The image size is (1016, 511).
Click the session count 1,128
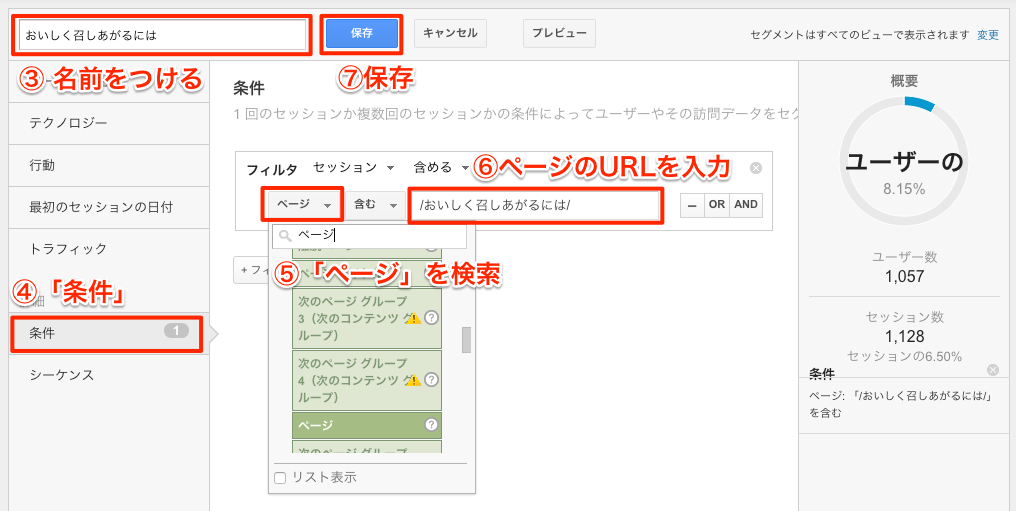coord(905,337)
